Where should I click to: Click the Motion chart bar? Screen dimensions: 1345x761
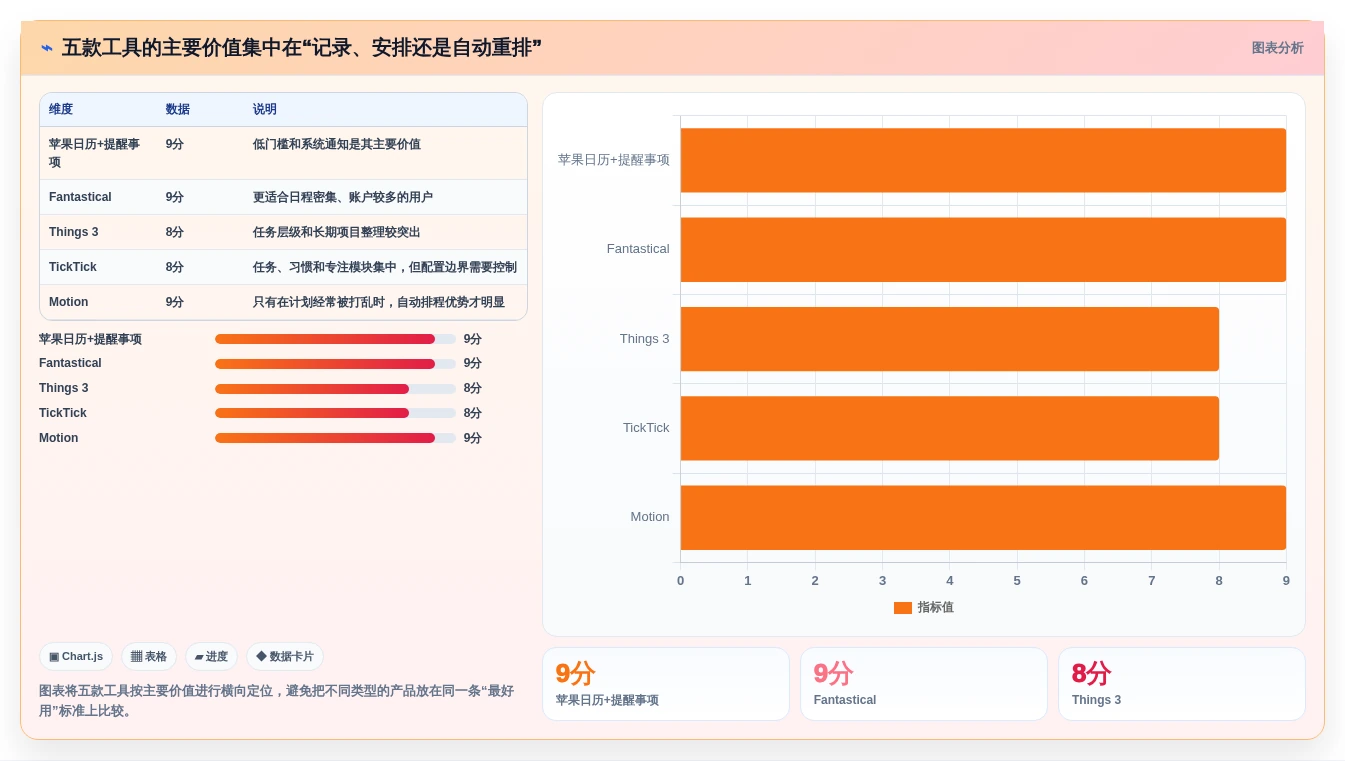pos(983,517)
